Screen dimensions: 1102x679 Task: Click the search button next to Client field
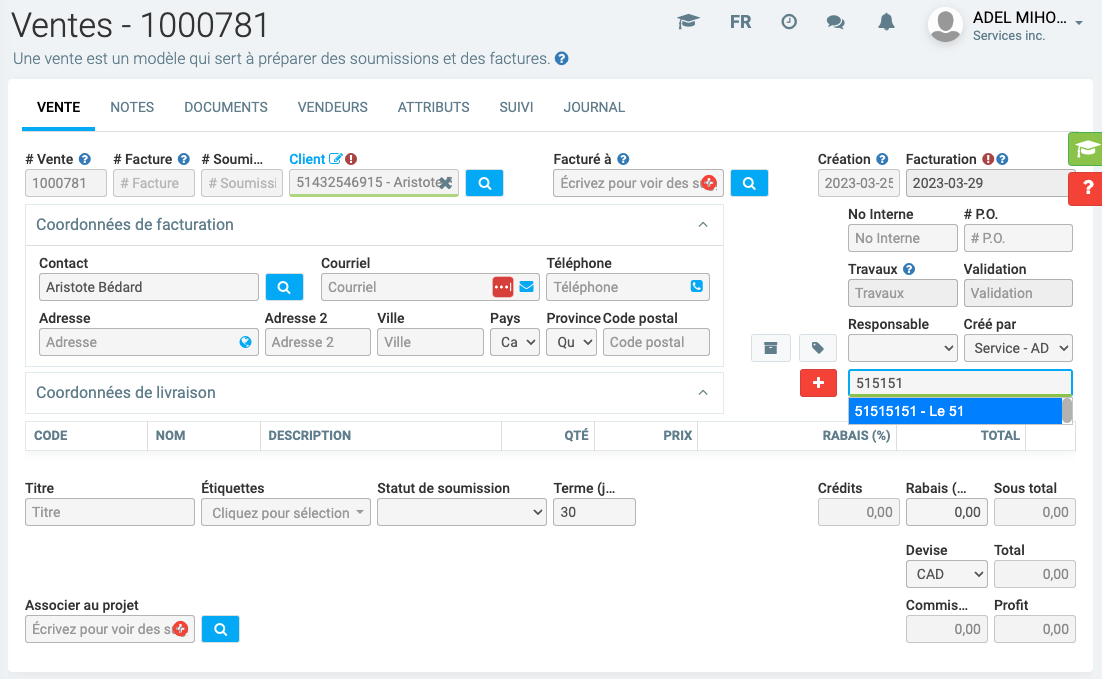click(484, 183)
